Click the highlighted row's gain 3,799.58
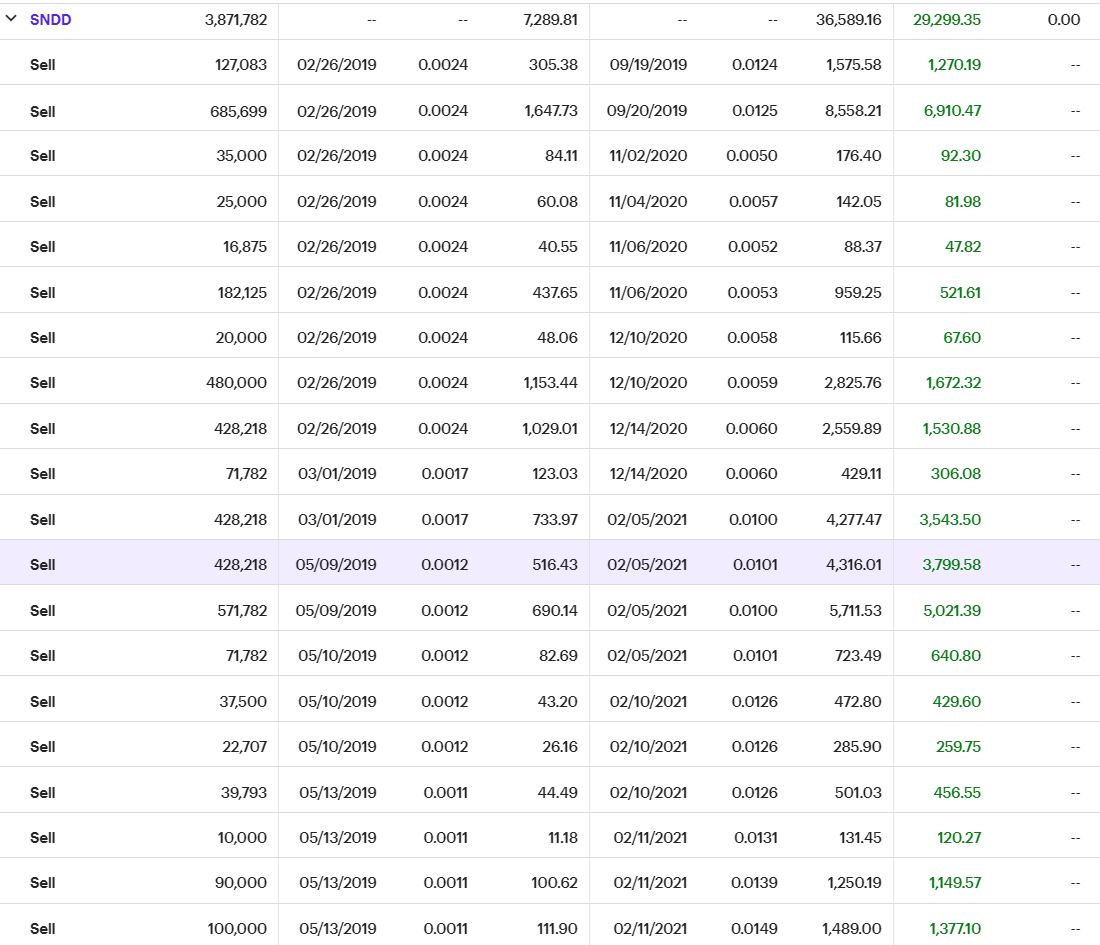This screenshot has height=945, width=1100. (951, 565)
